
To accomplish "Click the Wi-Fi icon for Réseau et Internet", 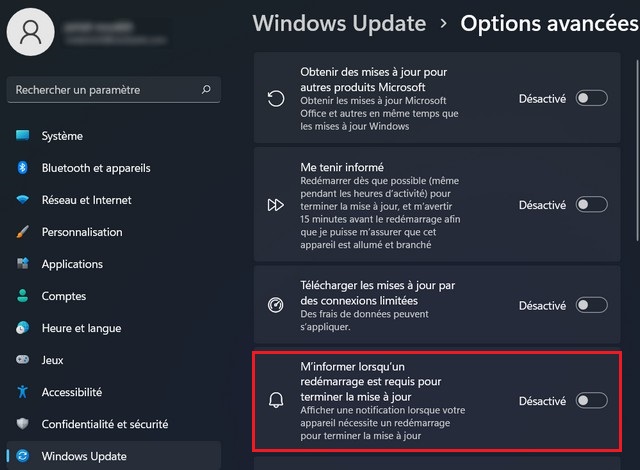I will tap(22, 200).
